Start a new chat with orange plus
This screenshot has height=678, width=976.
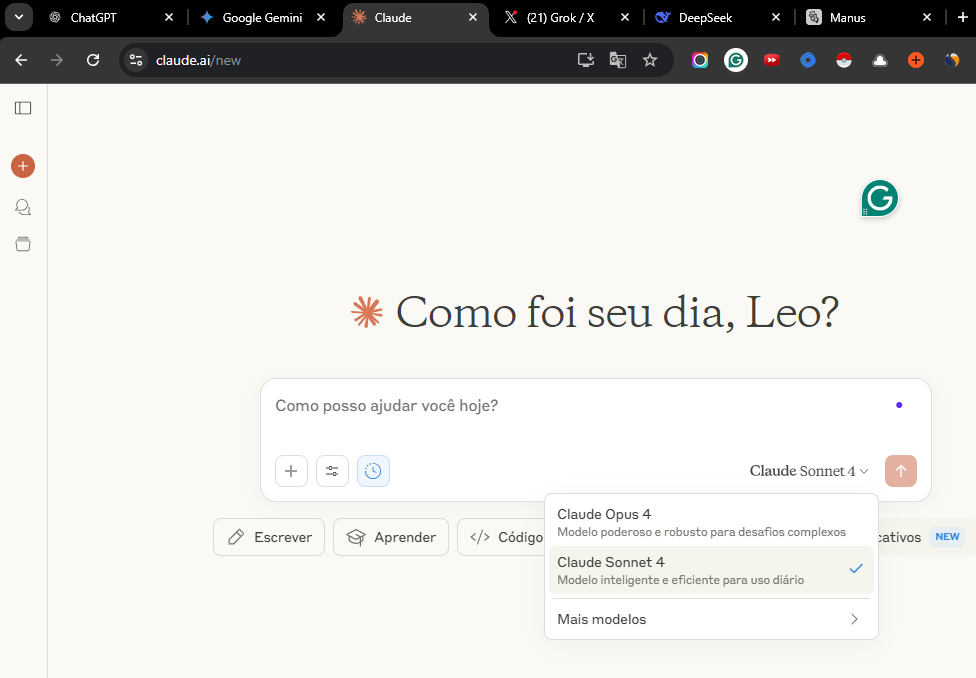[23, 166]
